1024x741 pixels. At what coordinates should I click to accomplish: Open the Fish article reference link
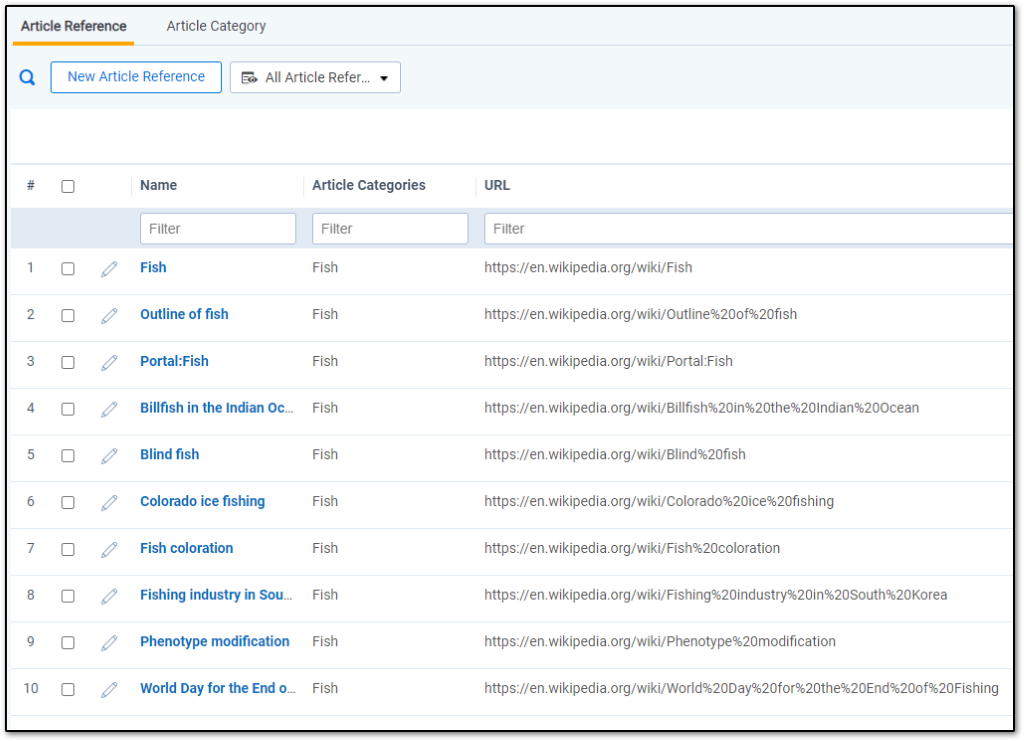coord(153,268)
